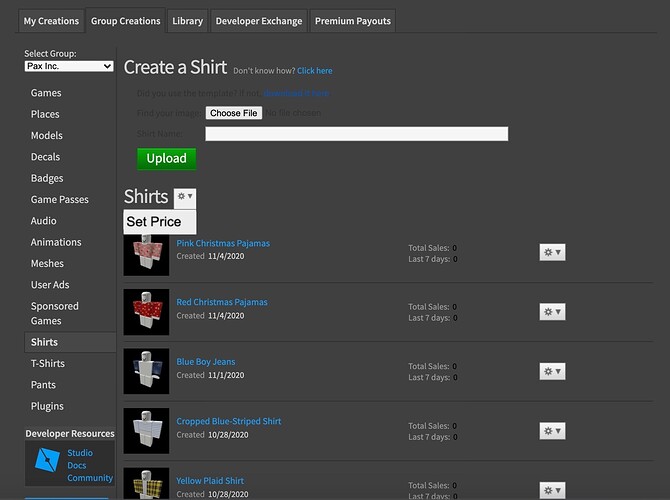Open Game Passes in the sidebar

59,199
